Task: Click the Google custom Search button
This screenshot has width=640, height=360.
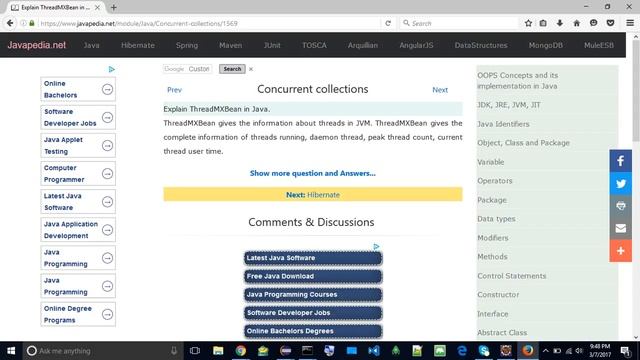Action: point(232,69)
